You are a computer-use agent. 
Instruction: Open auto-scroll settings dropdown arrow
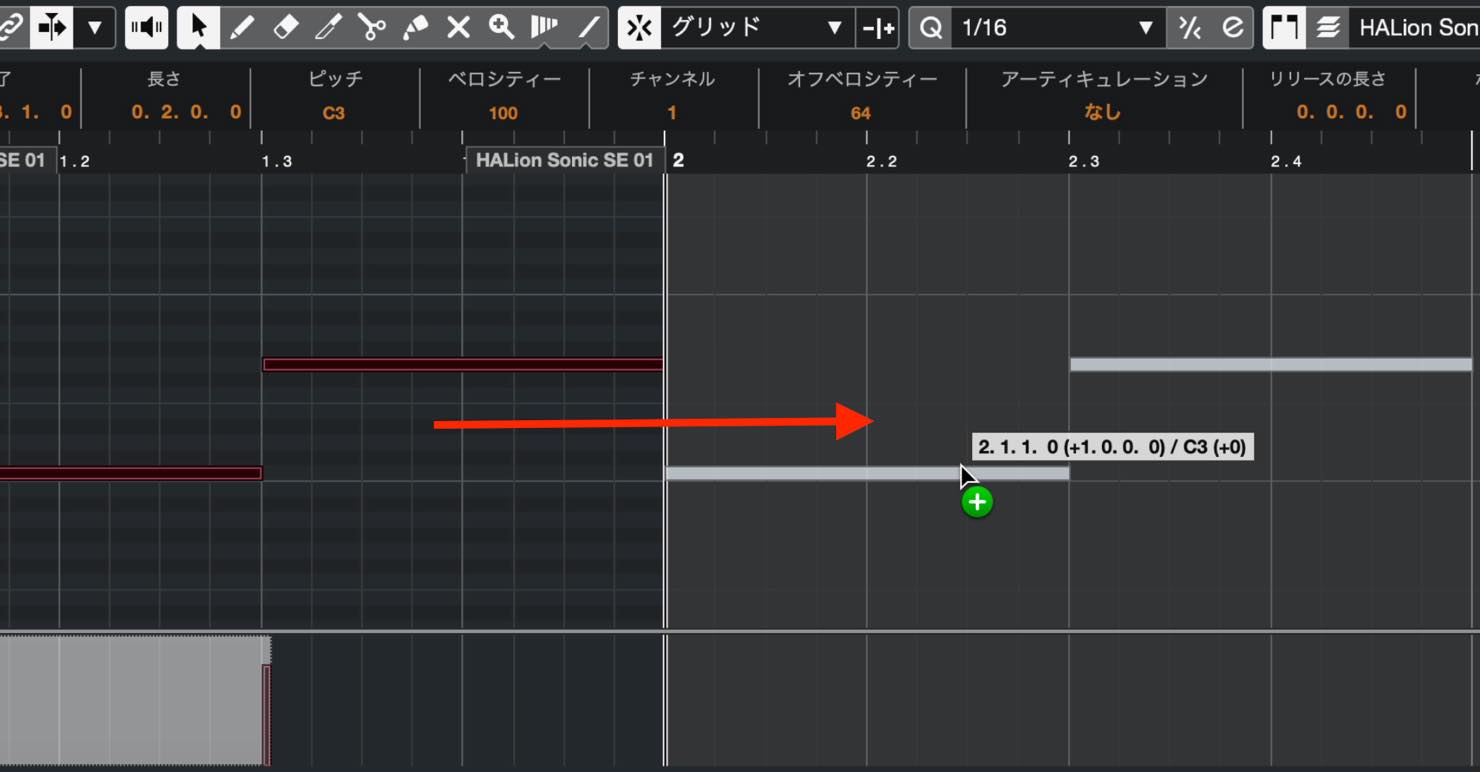[x=94, y=28]
